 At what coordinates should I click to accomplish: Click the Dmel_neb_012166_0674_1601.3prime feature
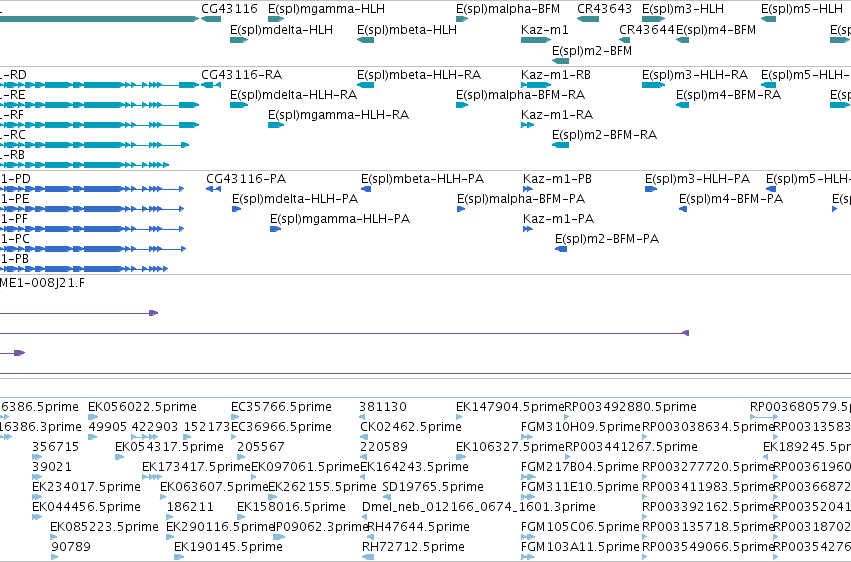pyautogui.click(x=365, y=517)
